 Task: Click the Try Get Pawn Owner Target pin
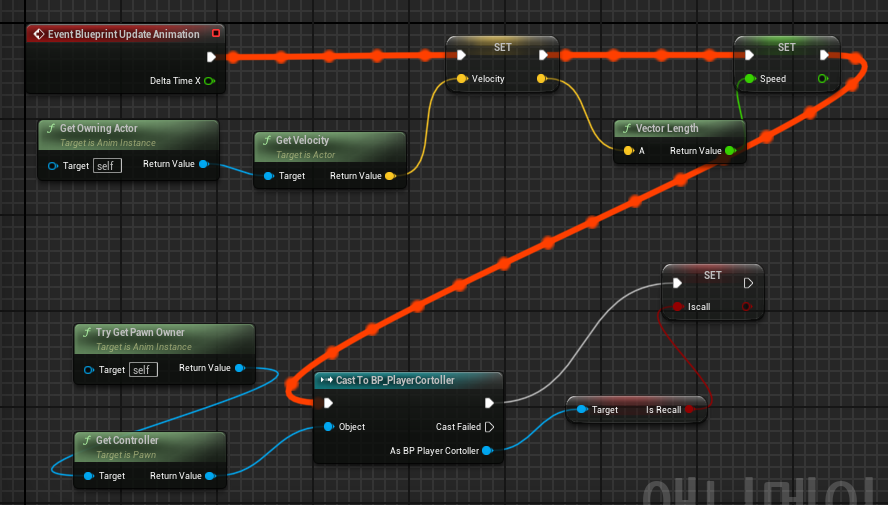coord(88,370)
